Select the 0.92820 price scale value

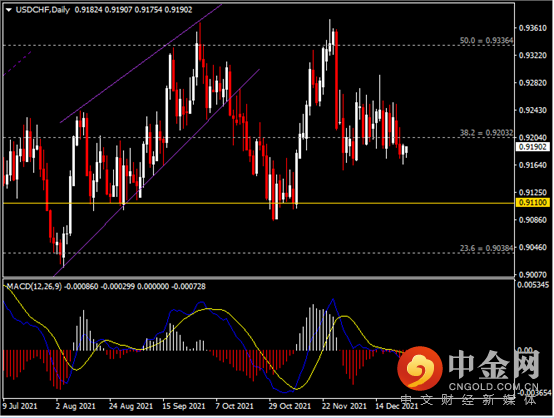[x=533, y=83]
